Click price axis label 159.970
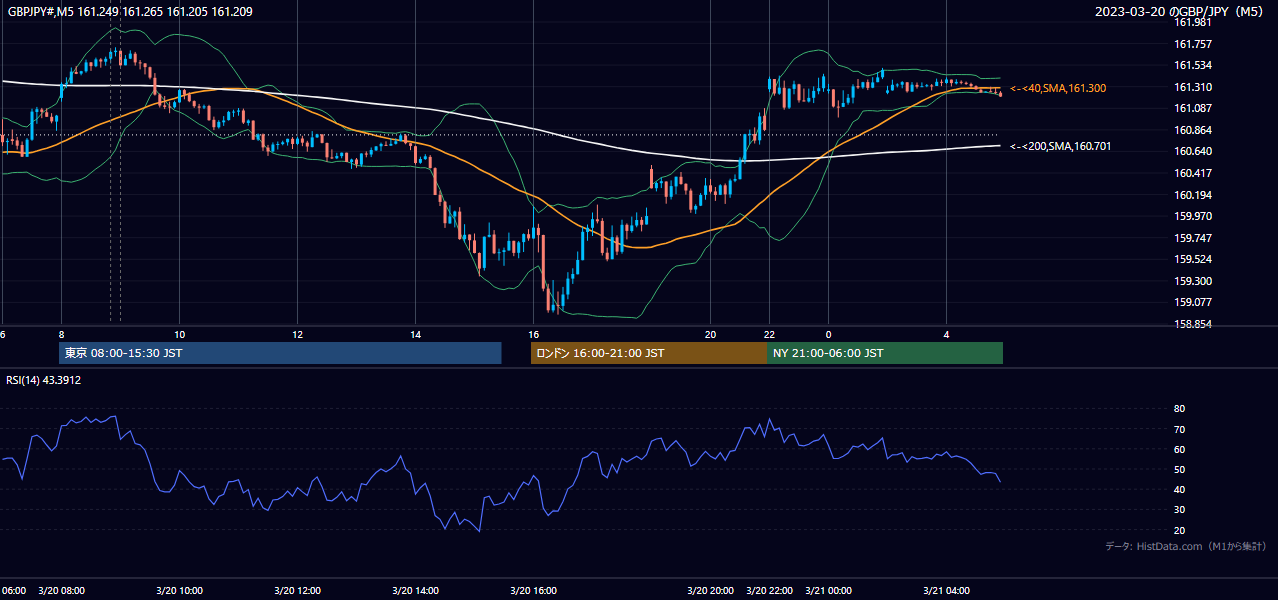The height and width of the screenshot is (600, 1278). coord(1192,216)
